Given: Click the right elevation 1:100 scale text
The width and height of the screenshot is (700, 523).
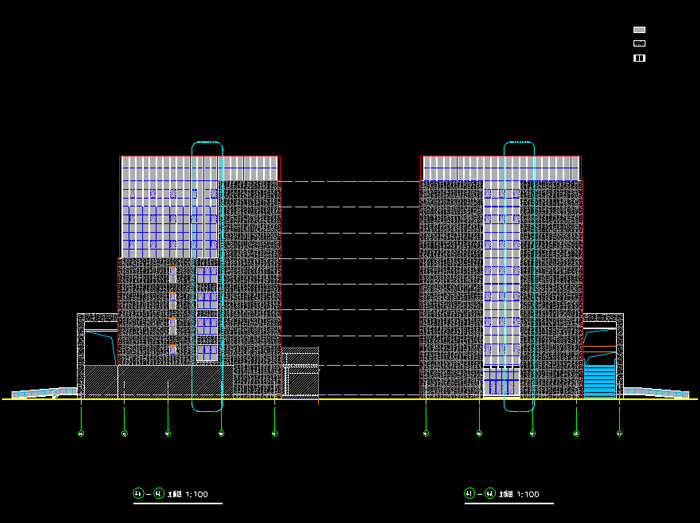Looking at the screenshot, I should point(526,494).
